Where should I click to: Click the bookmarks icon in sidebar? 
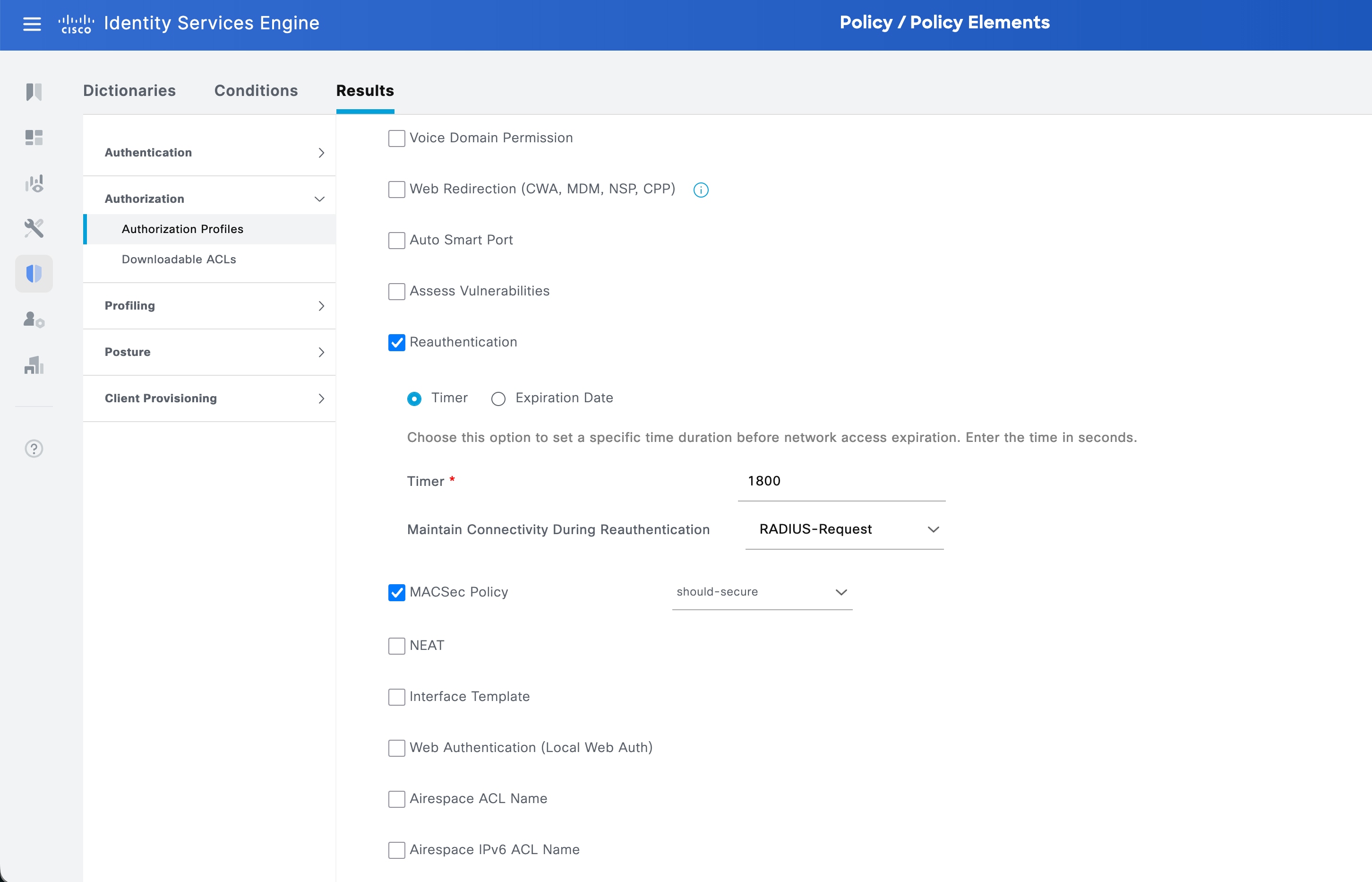pos(34,92)
